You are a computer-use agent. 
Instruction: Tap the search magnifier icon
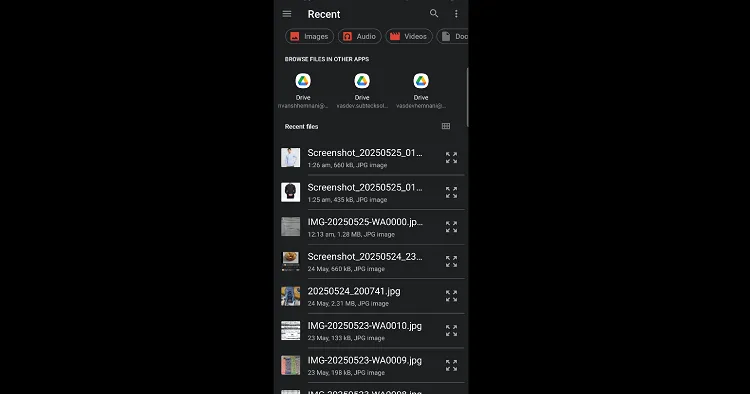coord(434,13)
